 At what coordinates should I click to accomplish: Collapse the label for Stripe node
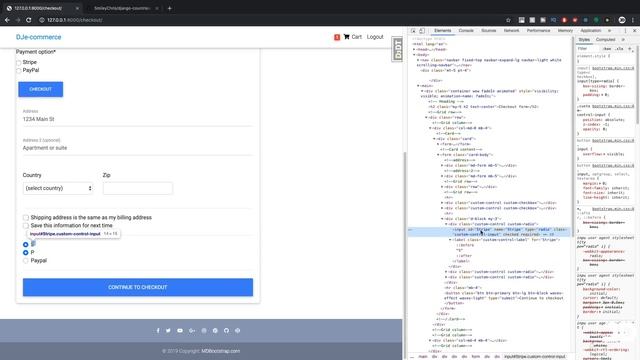pyautogui.click(x=450, y=240)
